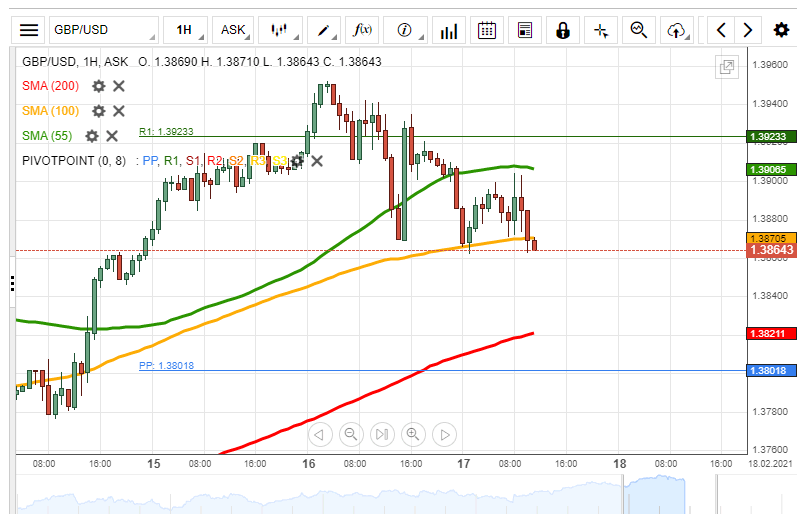Click the PP: 1.38018 line label

(166, 365)
